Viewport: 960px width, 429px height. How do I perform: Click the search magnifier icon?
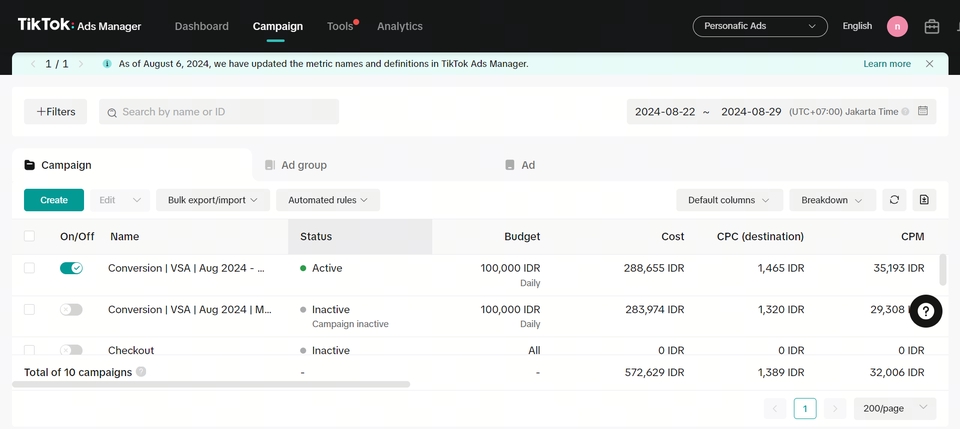point(112,113)
